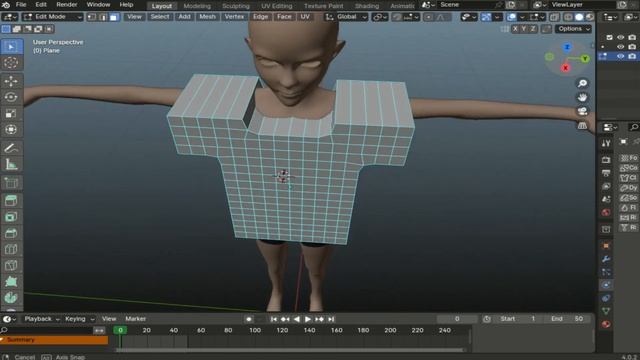Viewport: 640px width, 360px height.
Task: Toggle X axis mirror
Action: pyautogui.click(x=516, y=29)
